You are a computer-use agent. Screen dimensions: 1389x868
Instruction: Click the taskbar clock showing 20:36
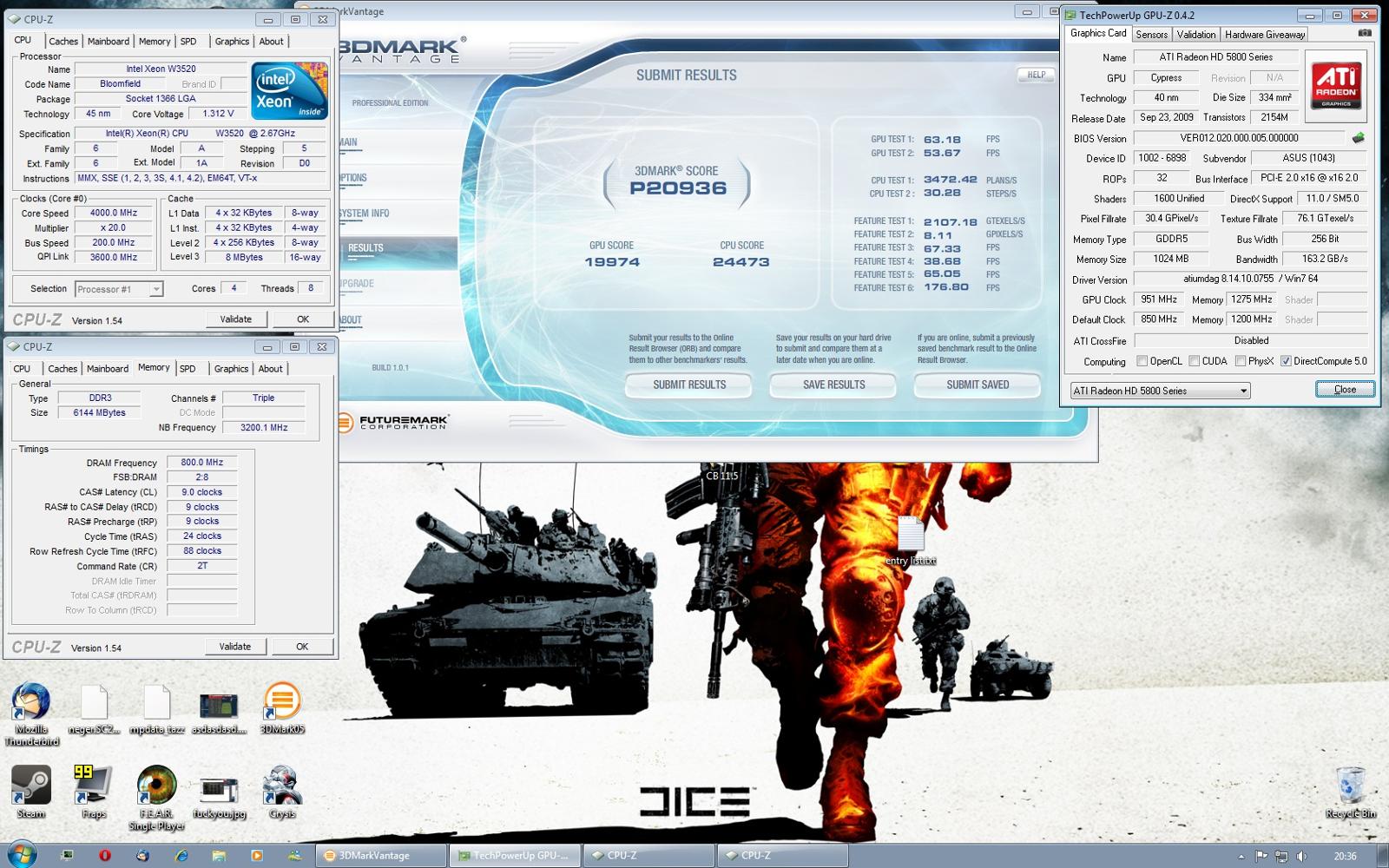pyautogui.click(x=1345, y=857)
